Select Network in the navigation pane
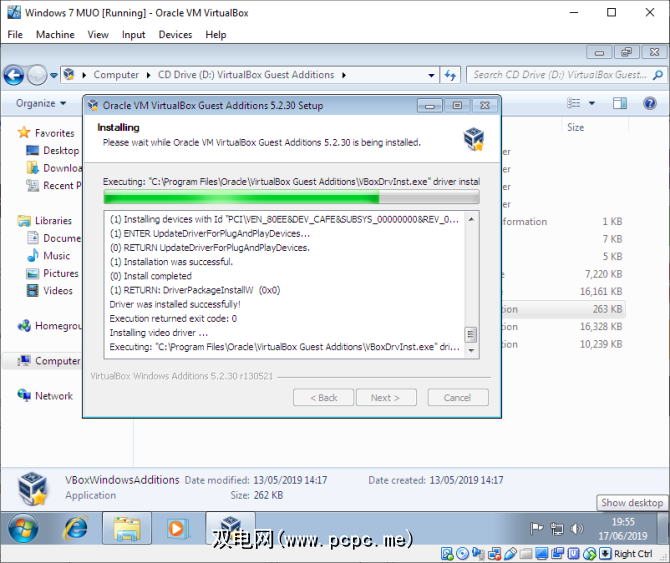This screenshot has height=563, width=670. (x=54, y=396)
